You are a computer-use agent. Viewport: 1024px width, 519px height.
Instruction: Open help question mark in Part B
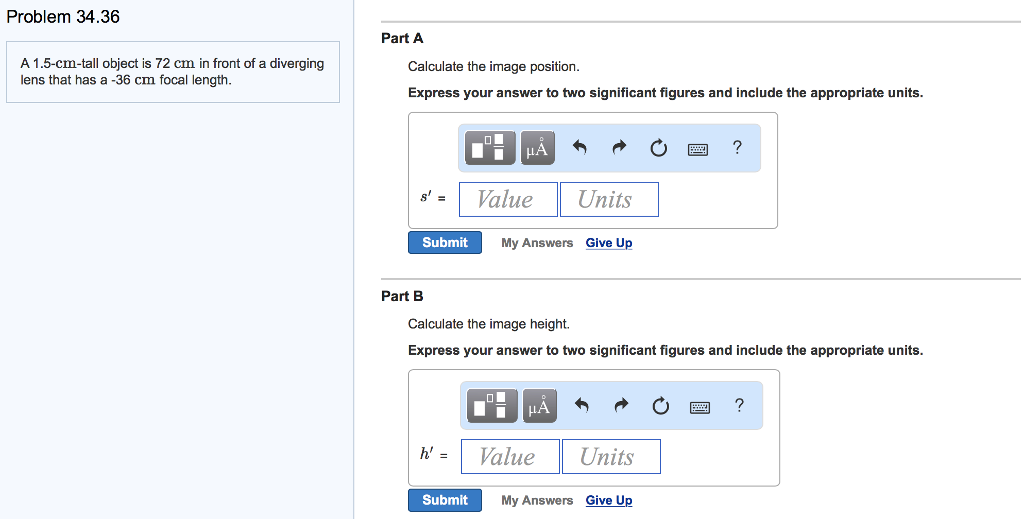pyautogui.click(x=739, y=405)
